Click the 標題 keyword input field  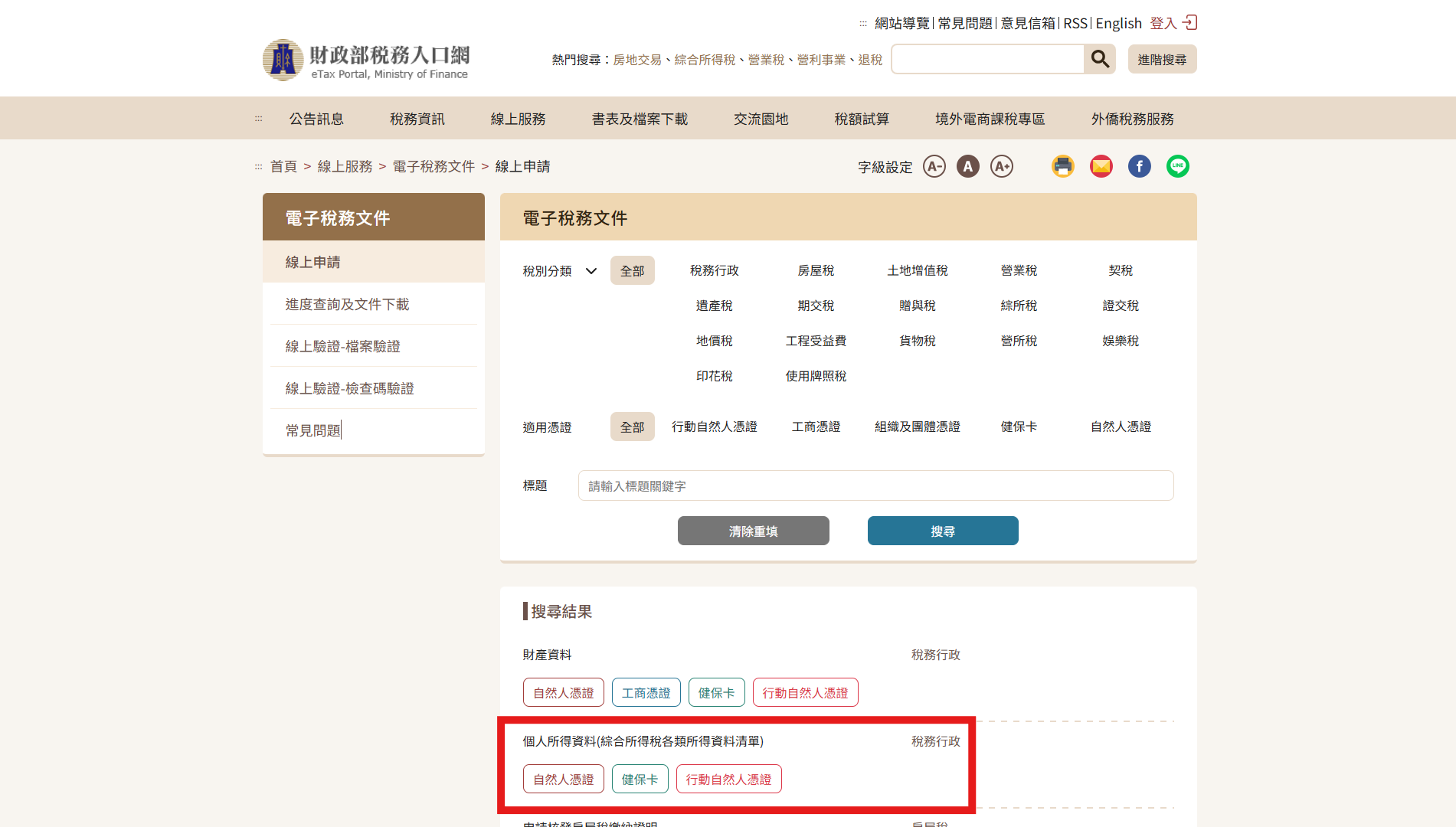pyautogui.click(x=875, y=485)
